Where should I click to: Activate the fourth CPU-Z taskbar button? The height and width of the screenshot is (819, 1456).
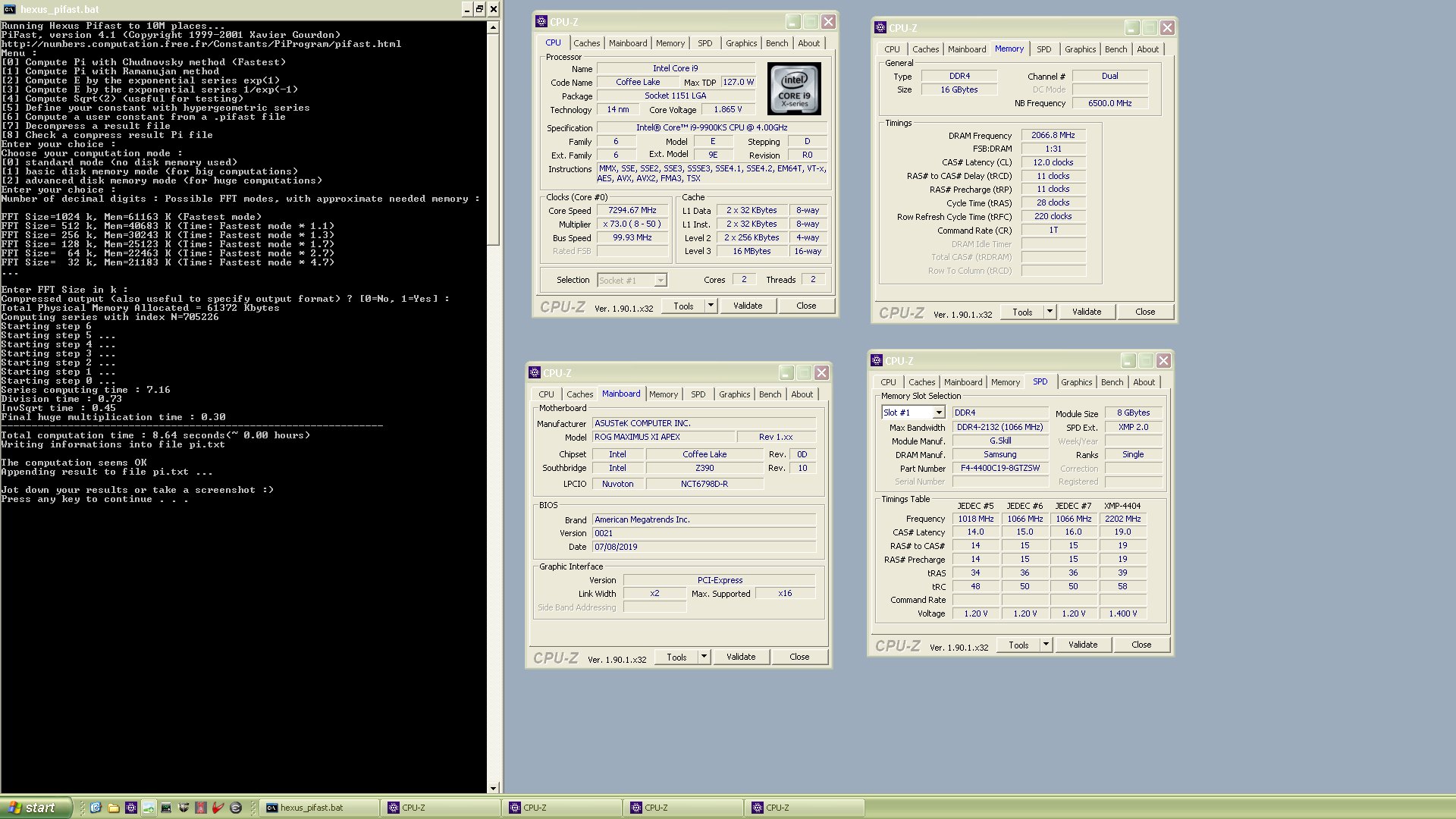point(805,808)
